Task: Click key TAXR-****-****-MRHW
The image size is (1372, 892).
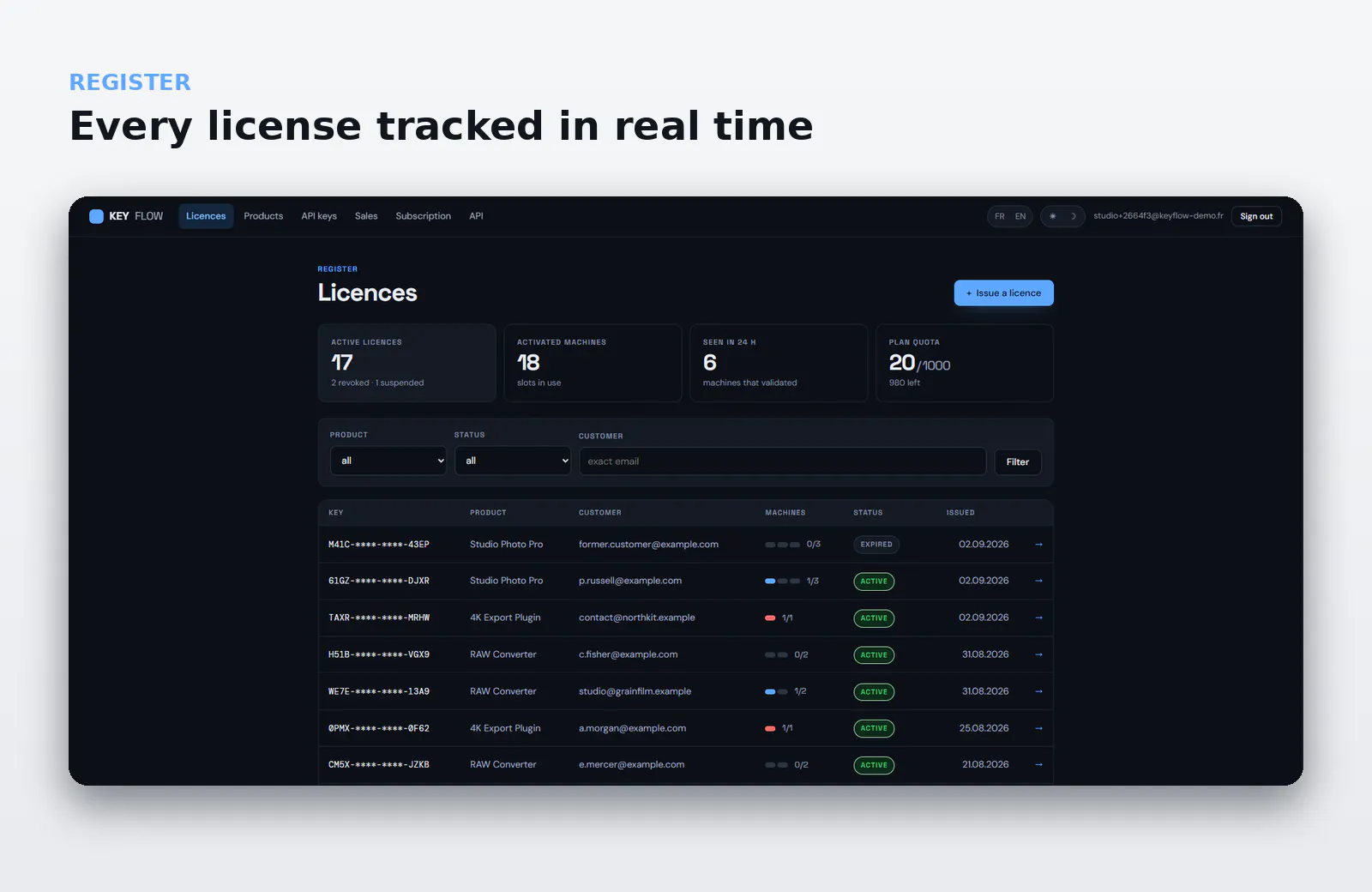Action: click(x=379, y=618)
